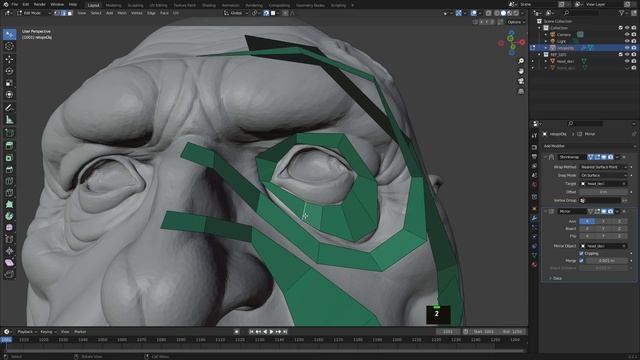Select the Add Cube tool
This screenshot has width=640, height=360.
[x=9, y=133]
